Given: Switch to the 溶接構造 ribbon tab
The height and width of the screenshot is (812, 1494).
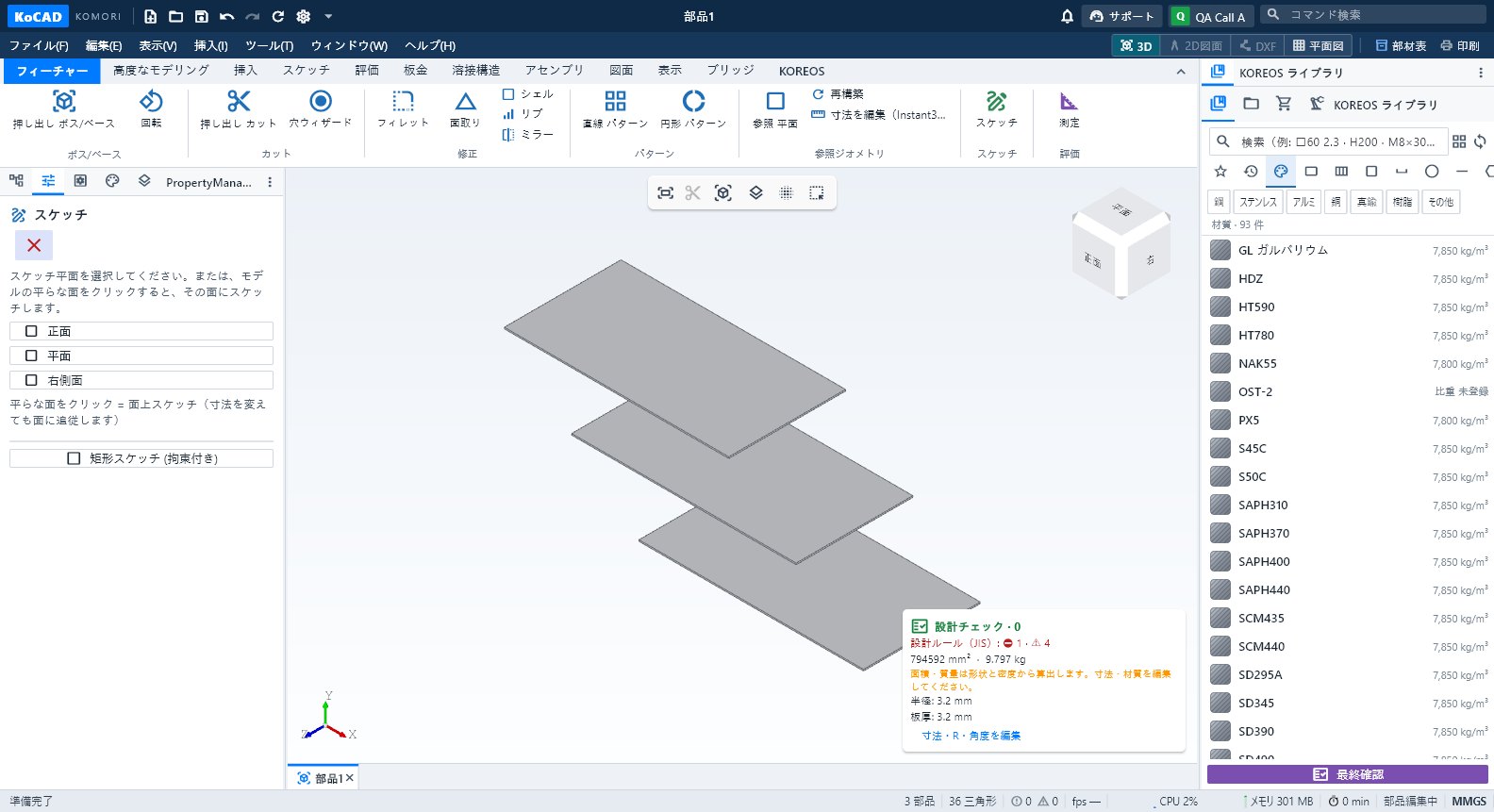Looking at the screenshot, I should click(x=476, y=71).
